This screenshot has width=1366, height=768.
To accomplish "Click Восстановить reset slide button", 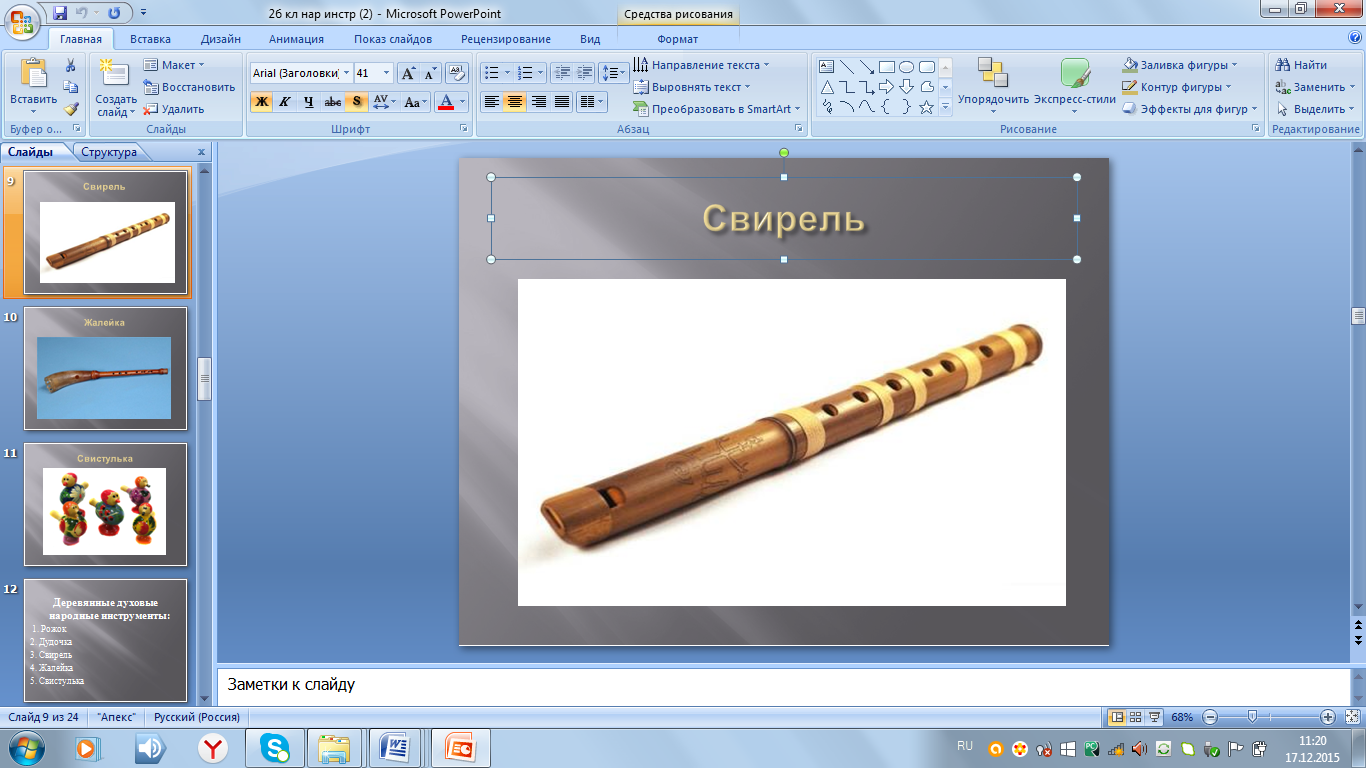I will point(189,87).
